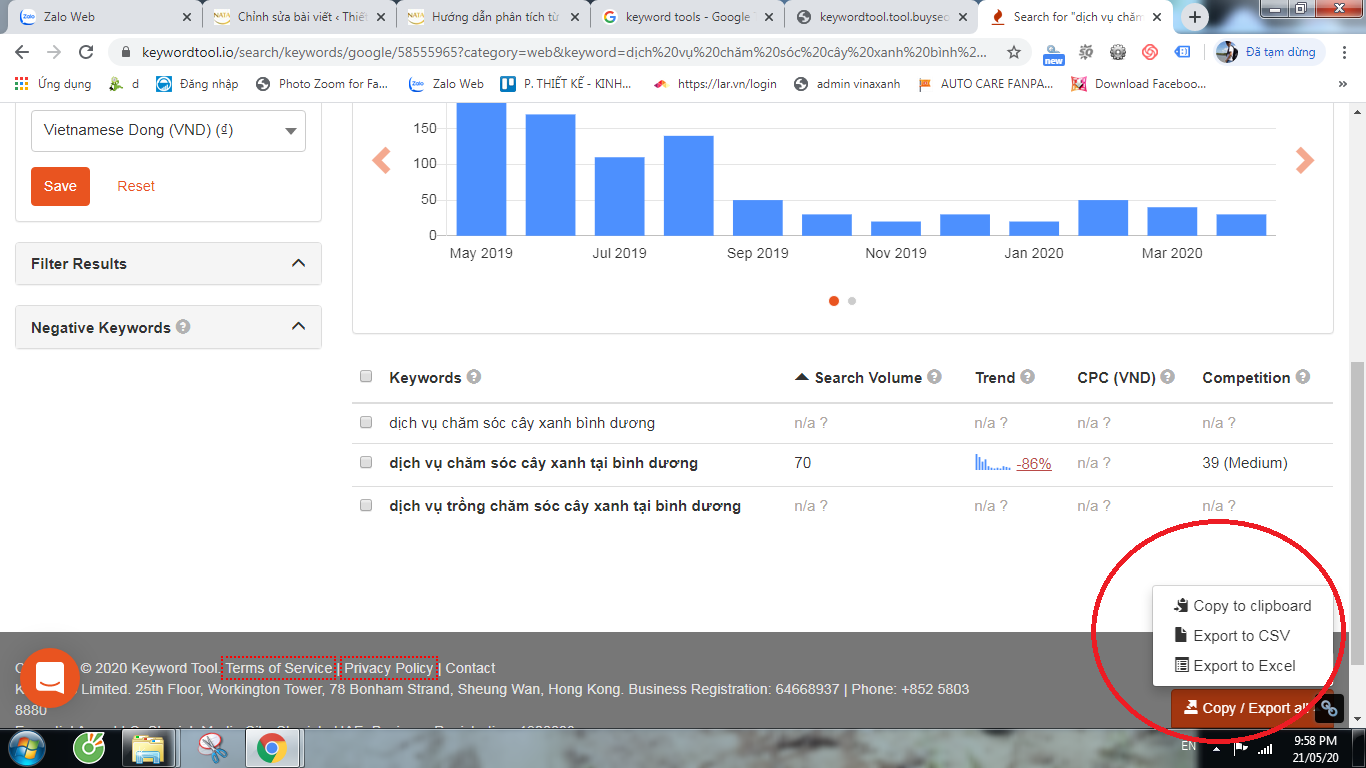Click the next chart arrow
Image resolution: width=1366 pixels, height=768 pixels.
pyautogui.click(x=1304, y=160)
